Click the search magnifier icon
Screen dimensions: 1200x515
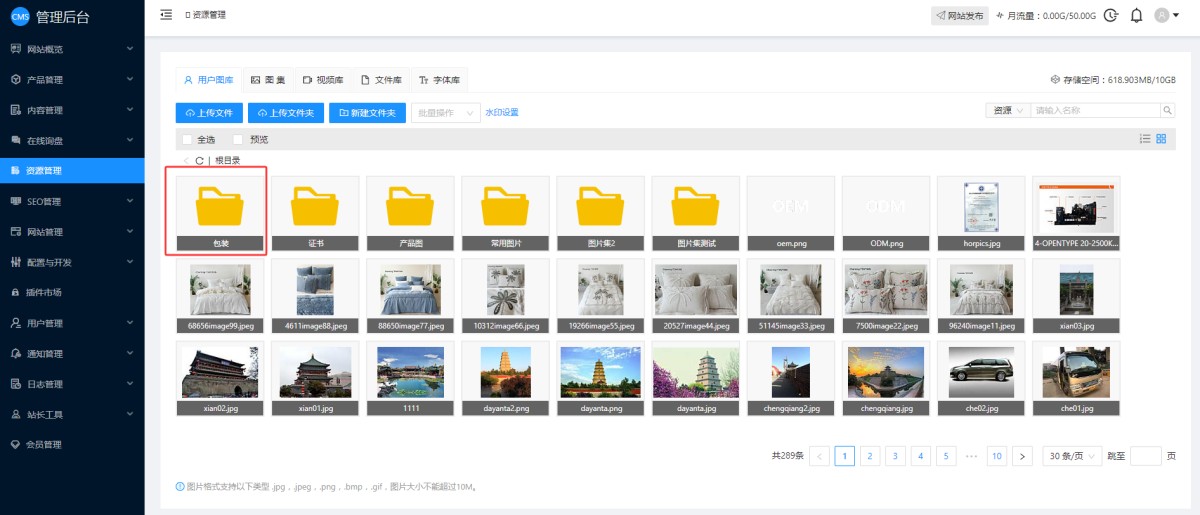[1166, 110]
